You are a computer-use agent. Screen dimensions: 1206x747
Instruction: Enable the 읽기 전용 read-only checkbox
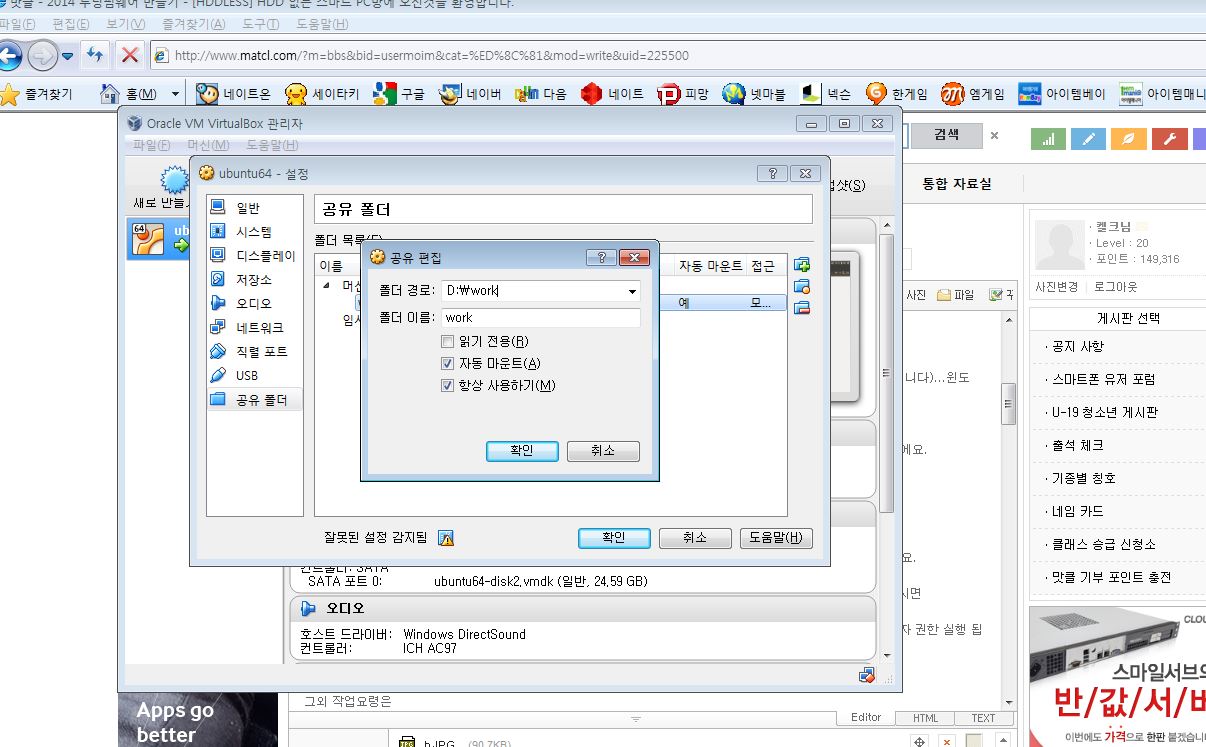point(447,342)
